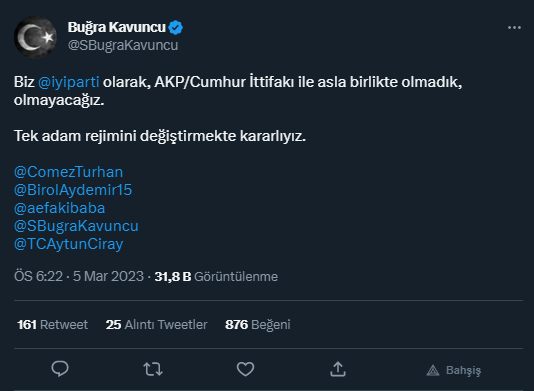The height and width of the screenshot is (391, 534).
Task: View the 161 Retweet list
Action: point(52,325)
